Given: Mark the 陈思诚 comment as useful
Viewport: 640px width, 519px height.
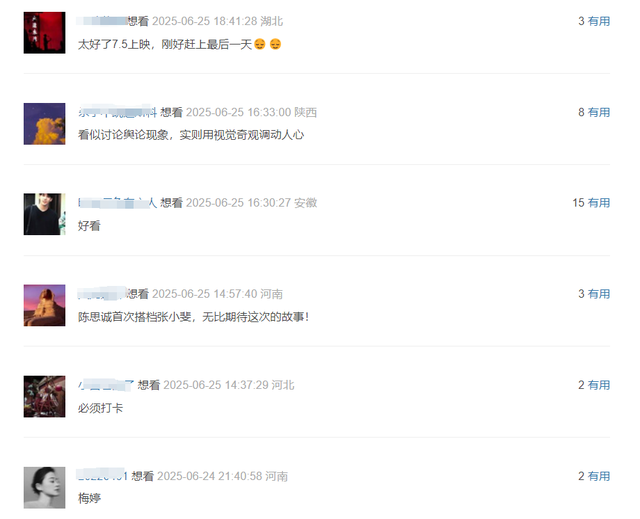Looking at the screenshot, I should pyautogui.click(x=599, y=294).
